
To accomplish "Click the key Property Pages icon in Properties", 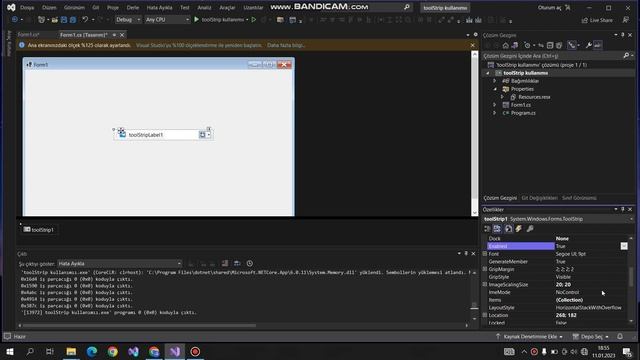I will 530,229.
